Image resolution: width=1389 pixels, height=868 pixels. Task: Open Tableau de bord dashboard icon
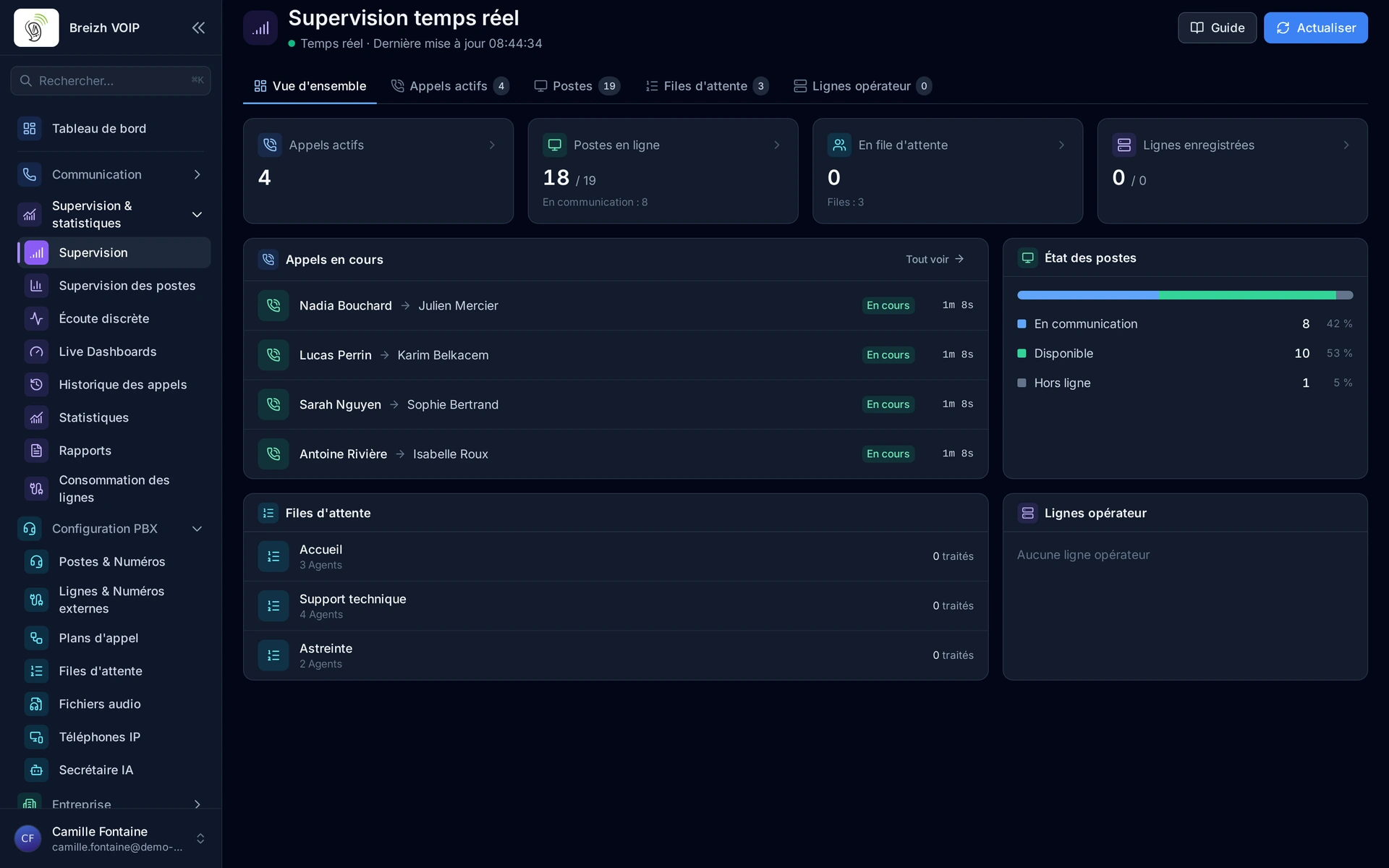click(30, 128)
